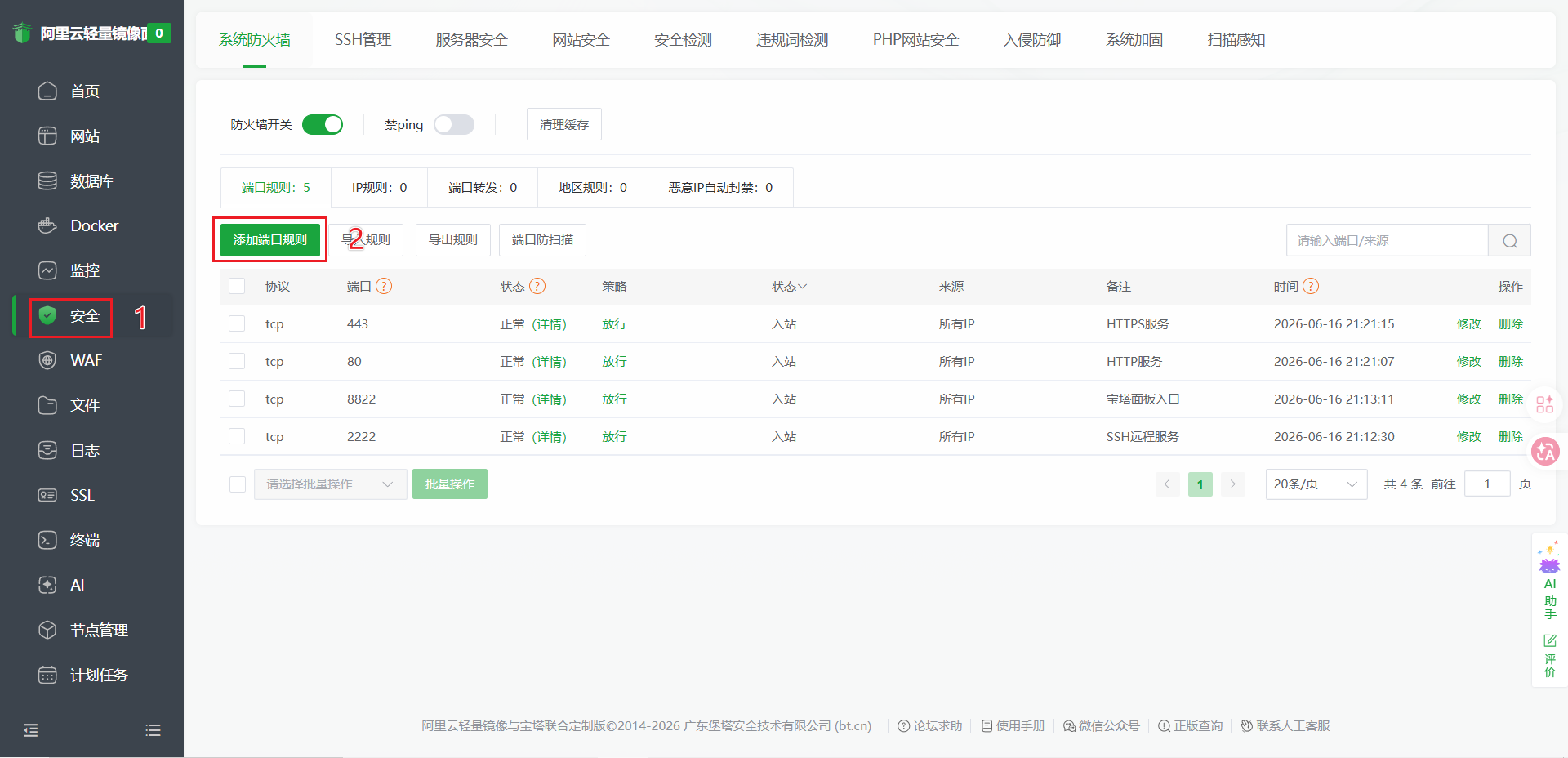Viewport: 1568px width, 758px height.
Task: Select the IP规则 sub-tab
Action: pyautogui.click(x=379, y=188)
